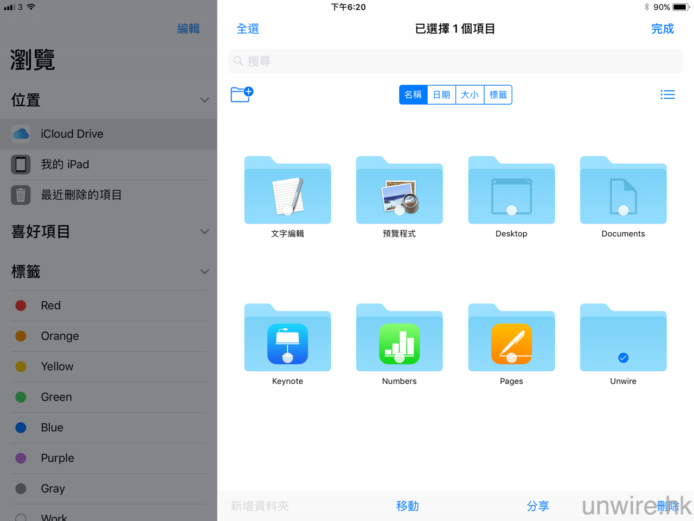Image resolution: width=694 pixels, height=521 pixels.
Task: Choose the Red tag color dot
Action: point(21,306)
